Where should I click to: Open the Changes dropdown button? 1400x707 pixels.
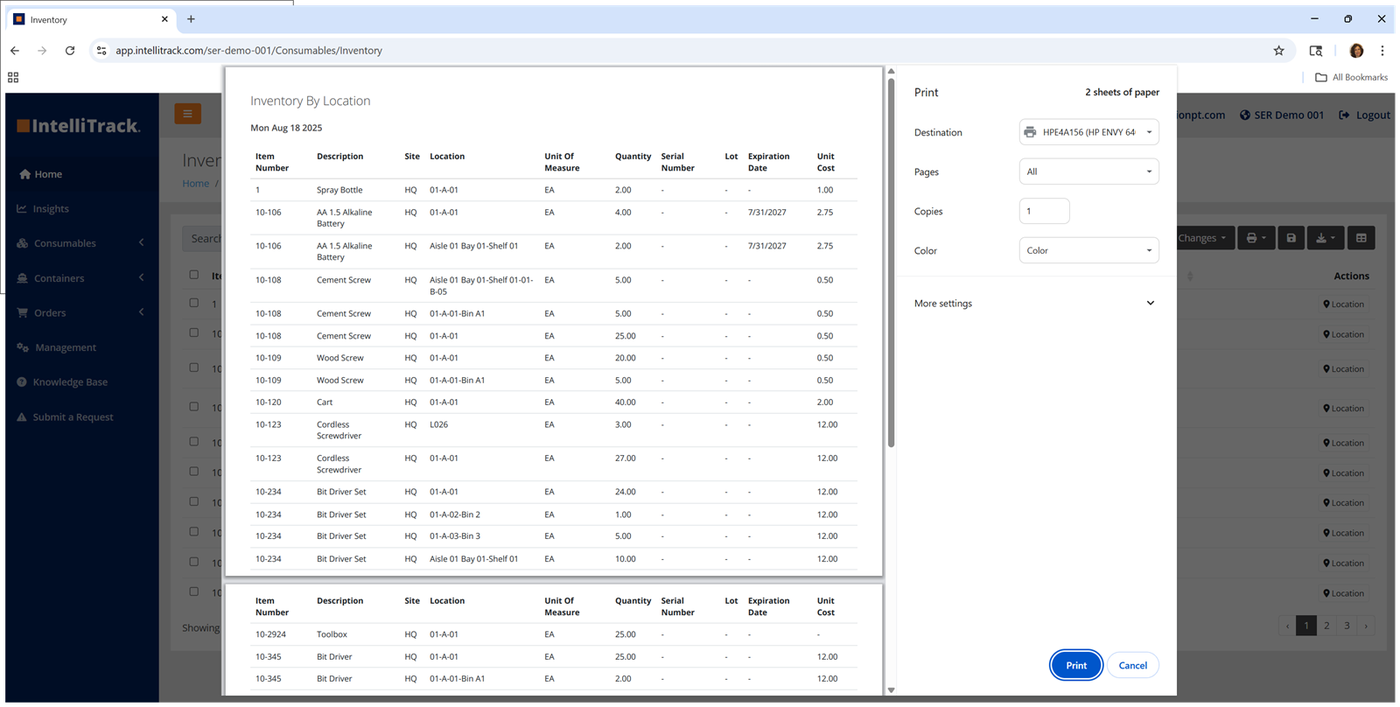(1204, 238)
